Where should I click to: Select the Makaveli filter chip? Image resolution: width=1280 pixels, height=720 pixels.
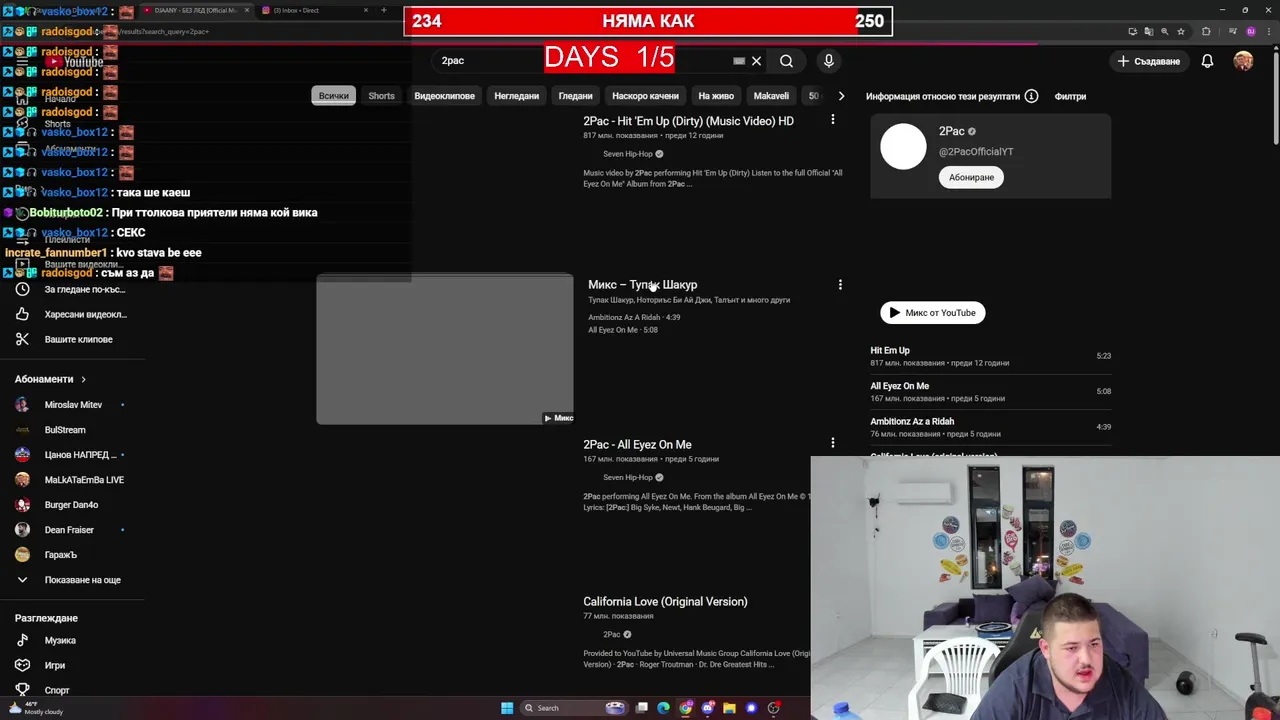coord(771,96)
